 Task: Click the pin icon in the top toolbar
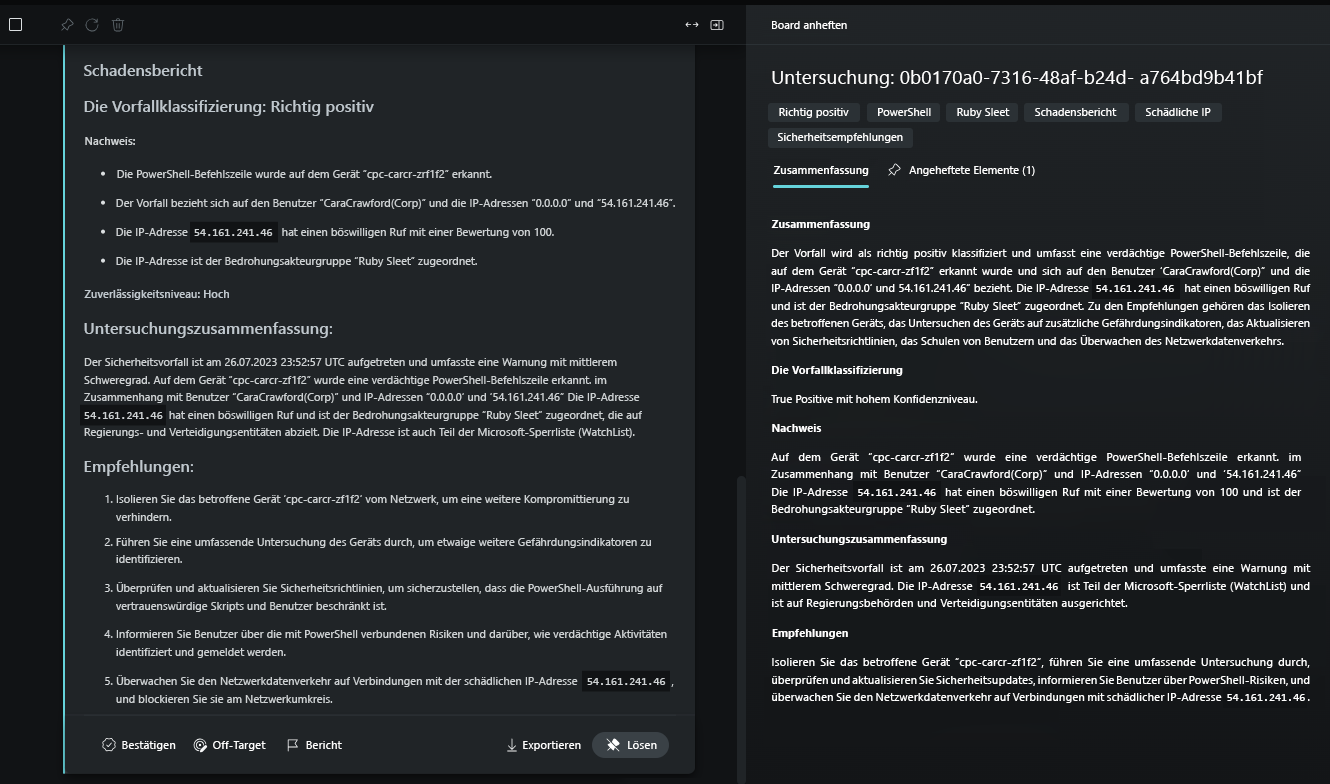[67, 25]
